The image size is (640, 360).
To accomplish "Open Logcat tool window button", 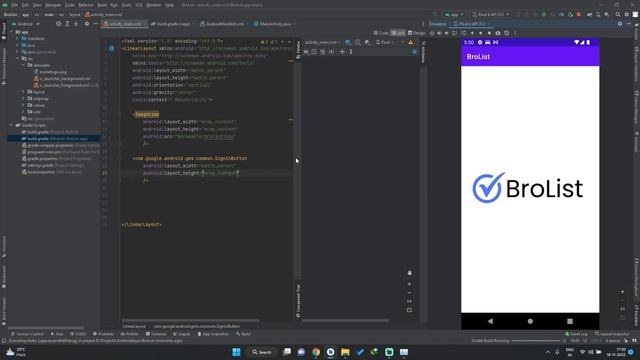I will tap(182, 334).
